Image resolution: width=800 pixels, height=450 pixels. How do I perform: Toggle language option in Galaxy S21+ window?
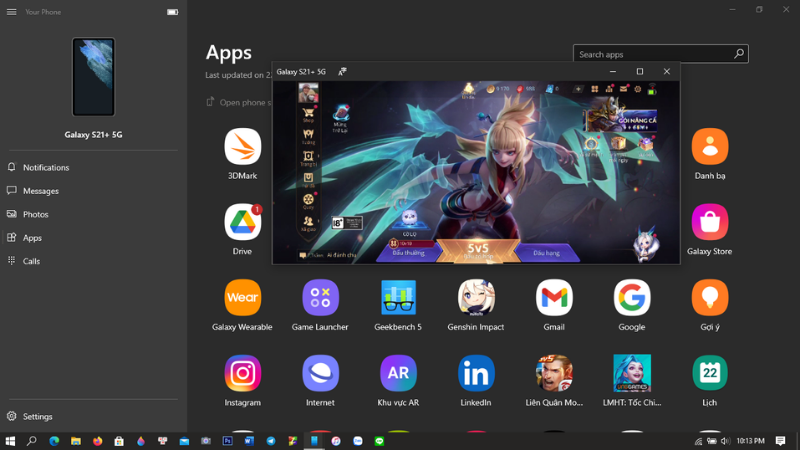[342, 71]
